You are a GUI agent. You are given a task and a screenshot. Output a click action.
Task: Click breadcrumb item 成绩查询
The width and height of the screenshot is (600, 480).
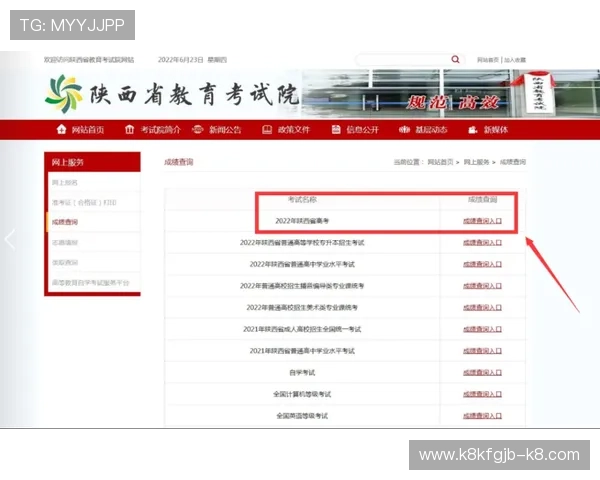(x=513, y=162)
